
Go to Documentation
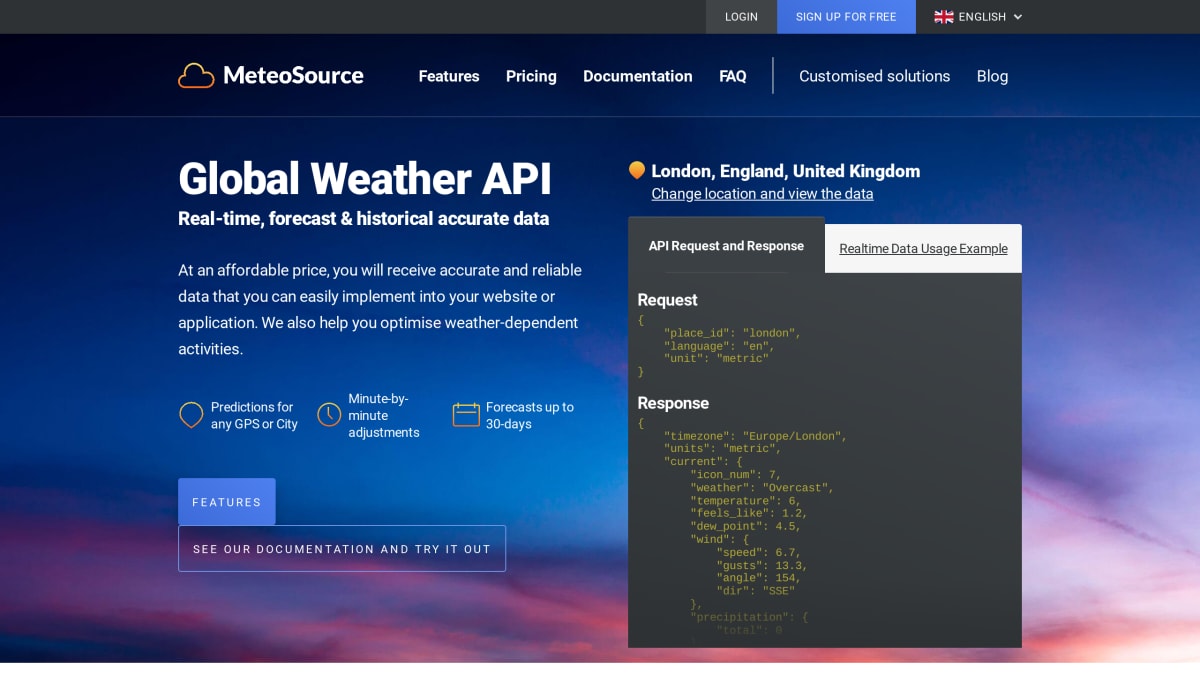pyautogui.click(x=638, y=76)
